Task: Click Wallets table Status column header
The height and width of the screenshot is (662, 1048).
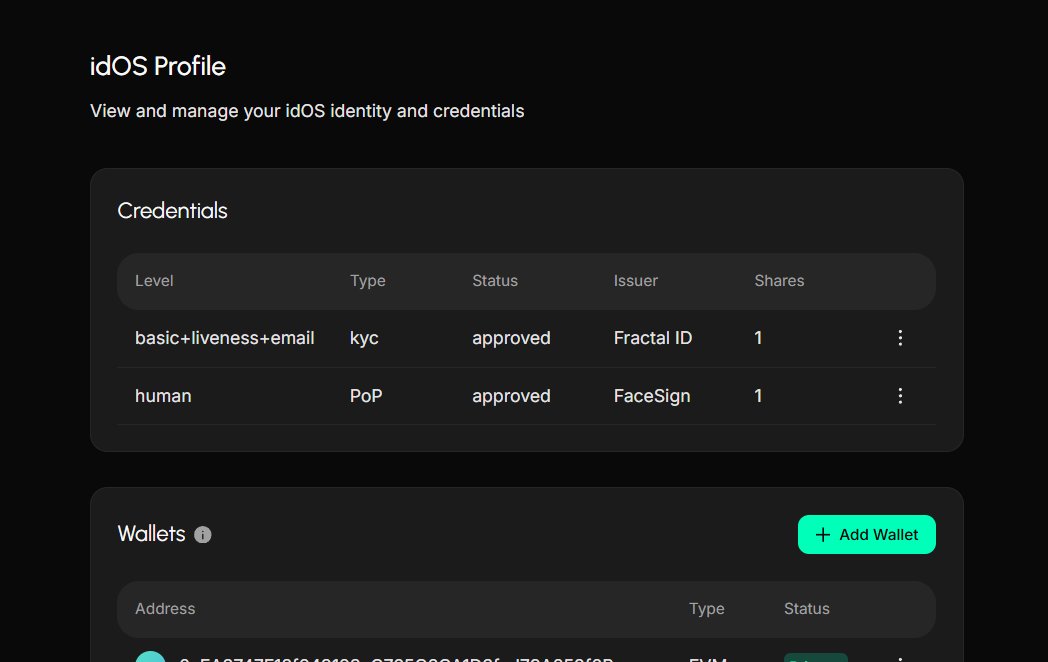Action: pos(807,608)
